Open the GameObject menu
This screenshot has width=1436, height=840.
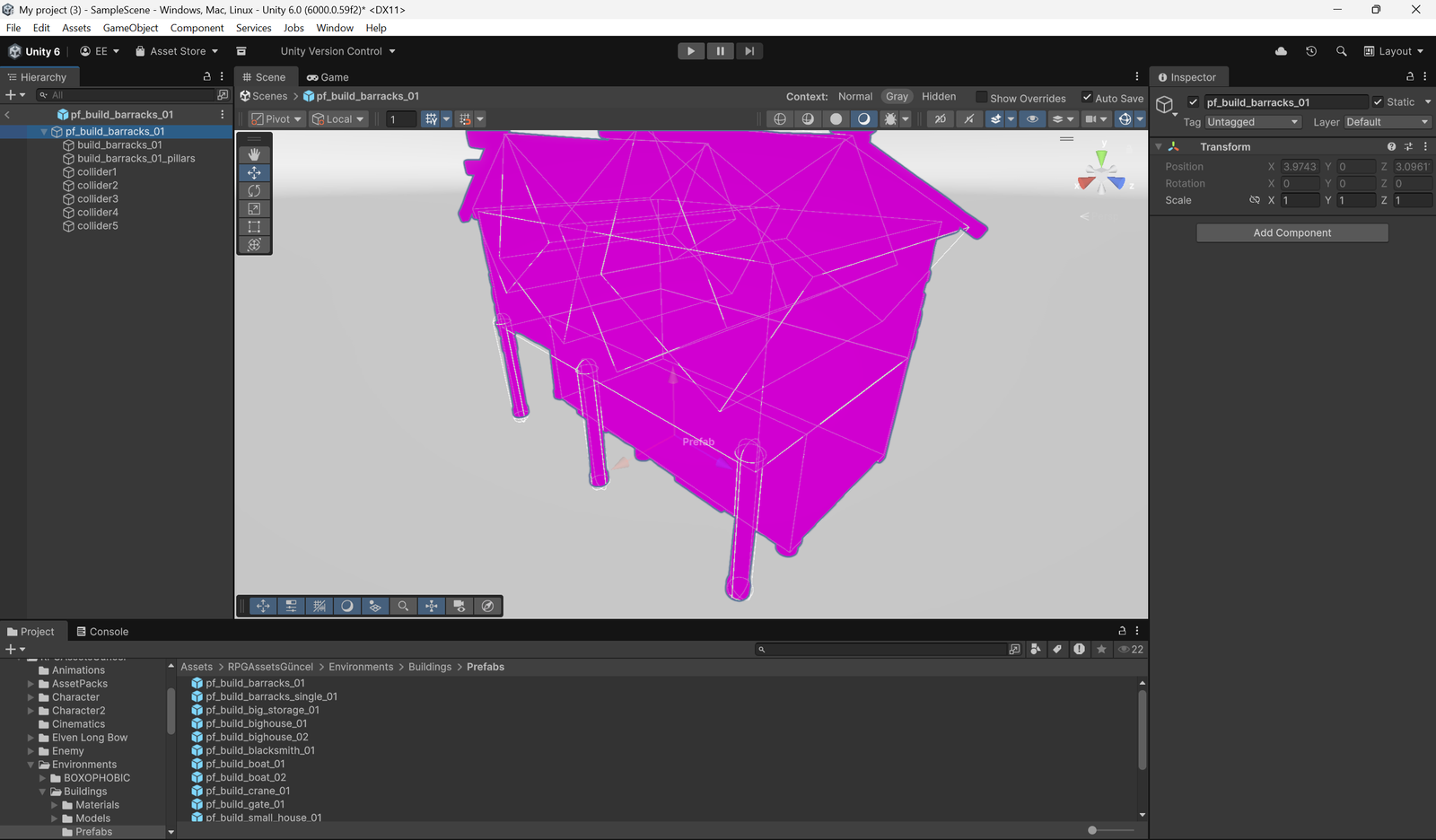tap(130, 28)
